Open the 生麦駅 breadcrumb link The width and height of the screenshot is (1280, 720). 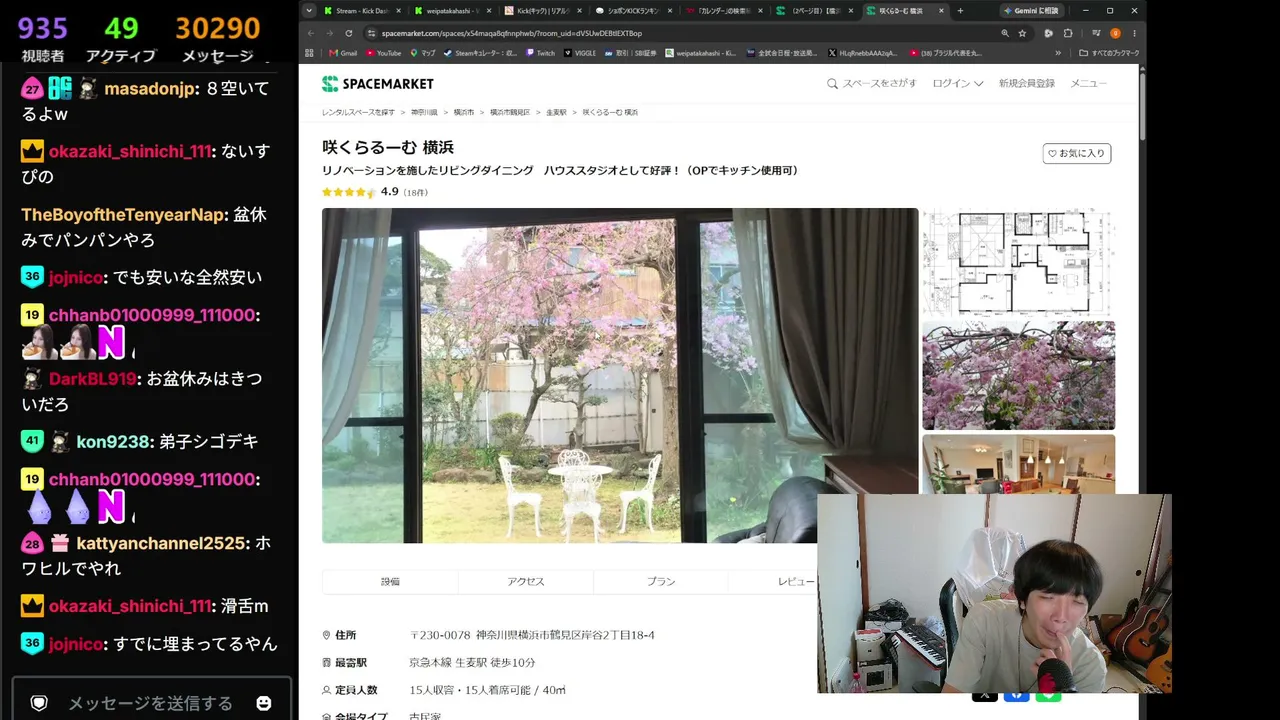click(x=557, y=112)
